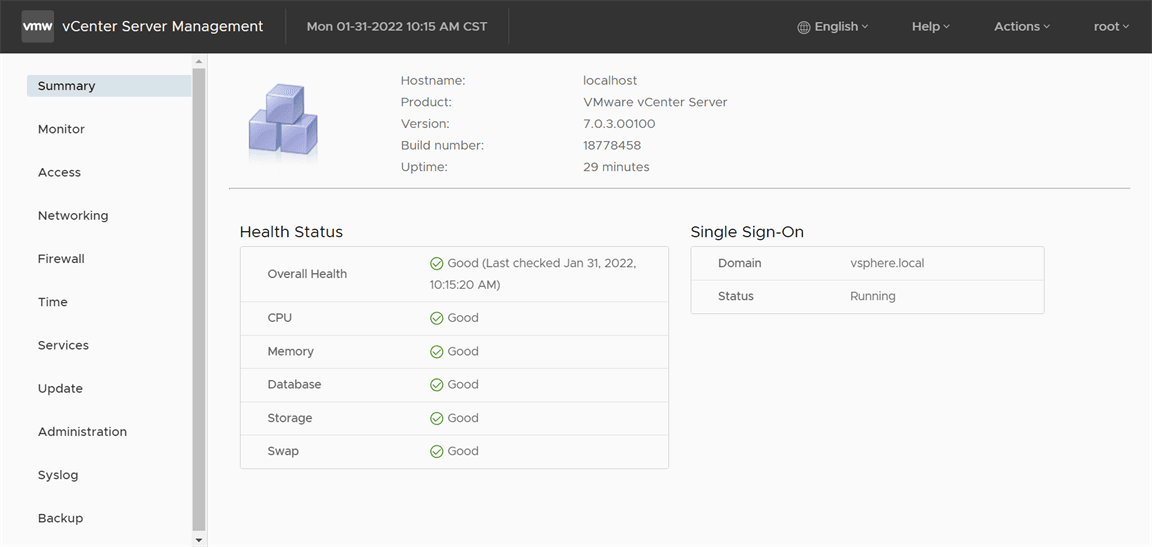Click the VMware logo icon
This screenshot has width=1152, height=547.
pyautogui.click(x=37, y=27)
